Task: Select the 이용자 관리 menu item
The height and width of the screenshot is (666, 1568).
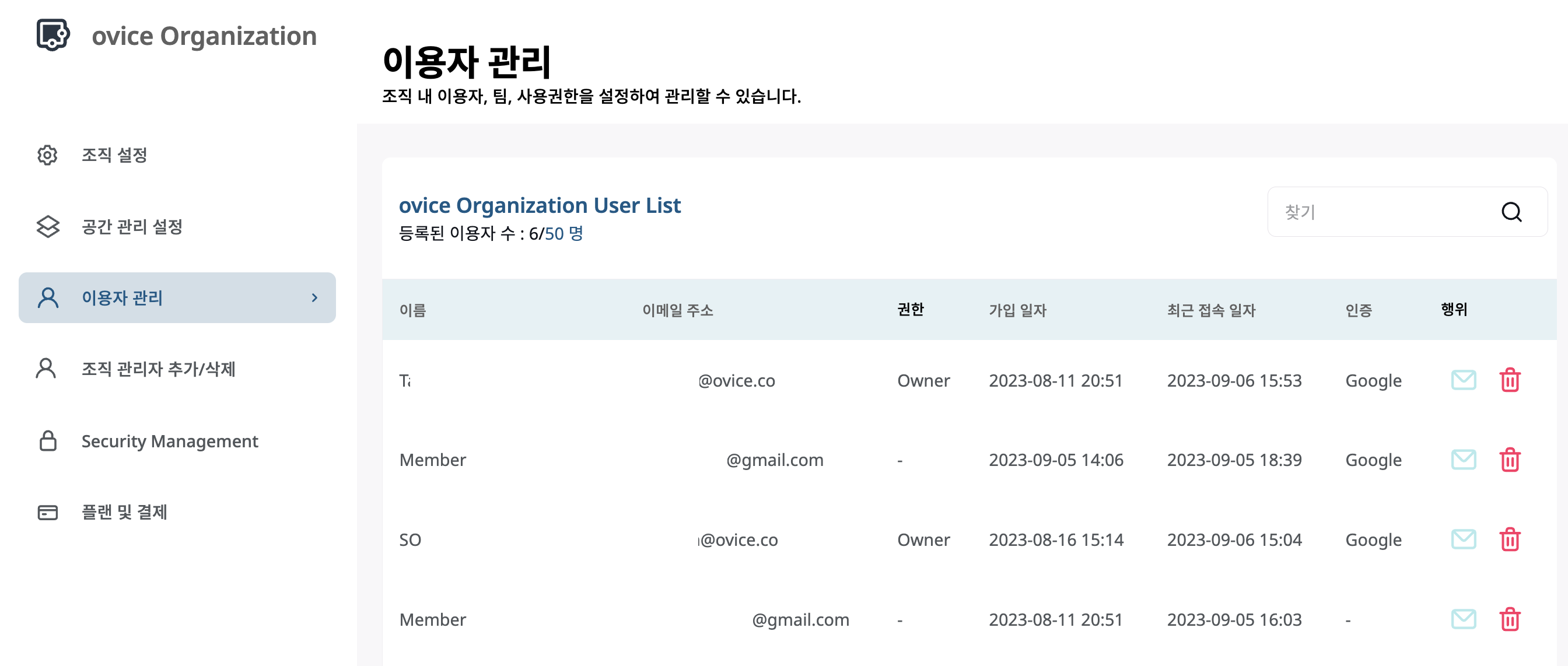Action: [x=177, y=297]
